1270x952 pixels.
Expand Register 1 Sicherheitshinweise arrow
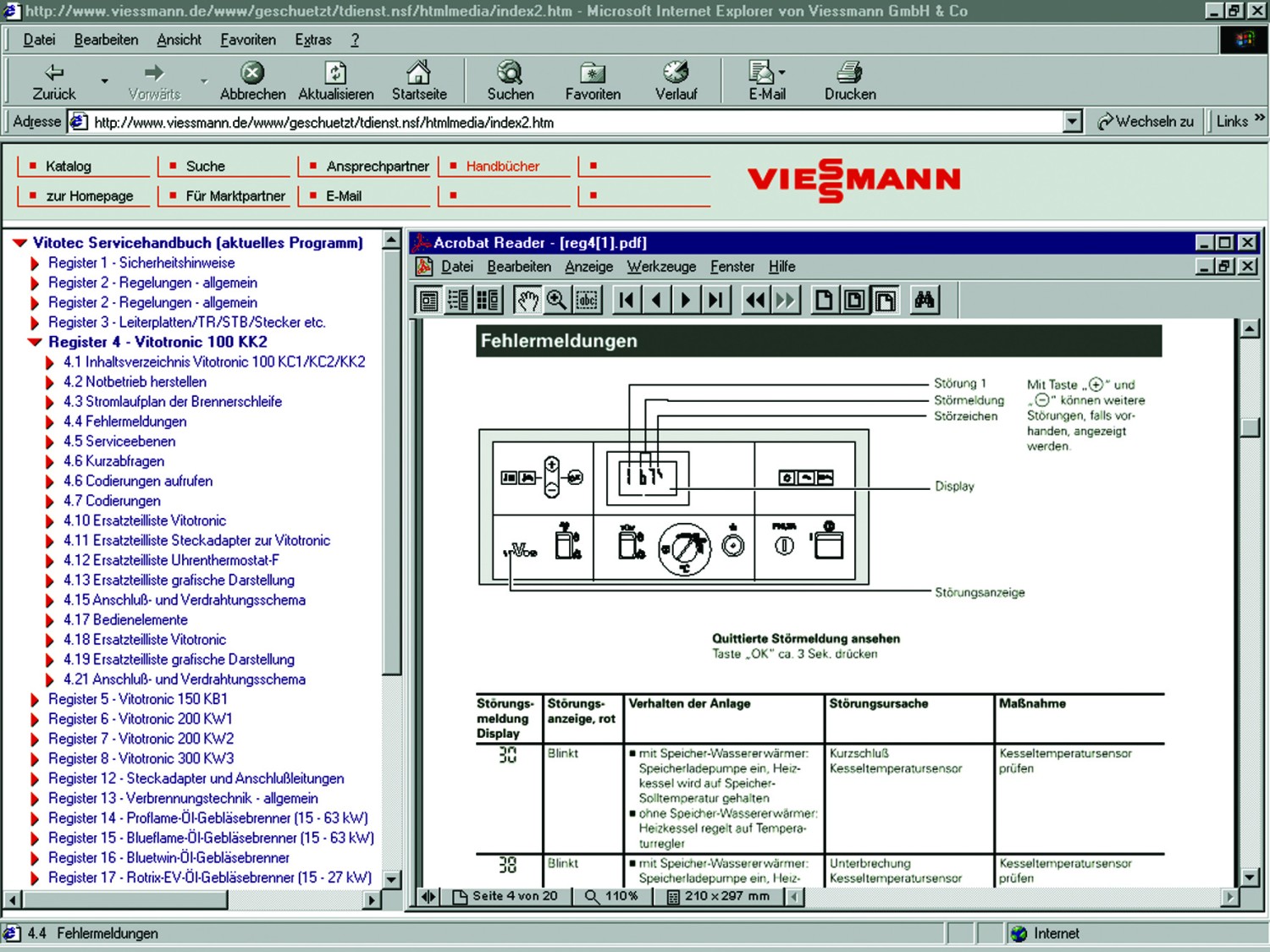35,263
